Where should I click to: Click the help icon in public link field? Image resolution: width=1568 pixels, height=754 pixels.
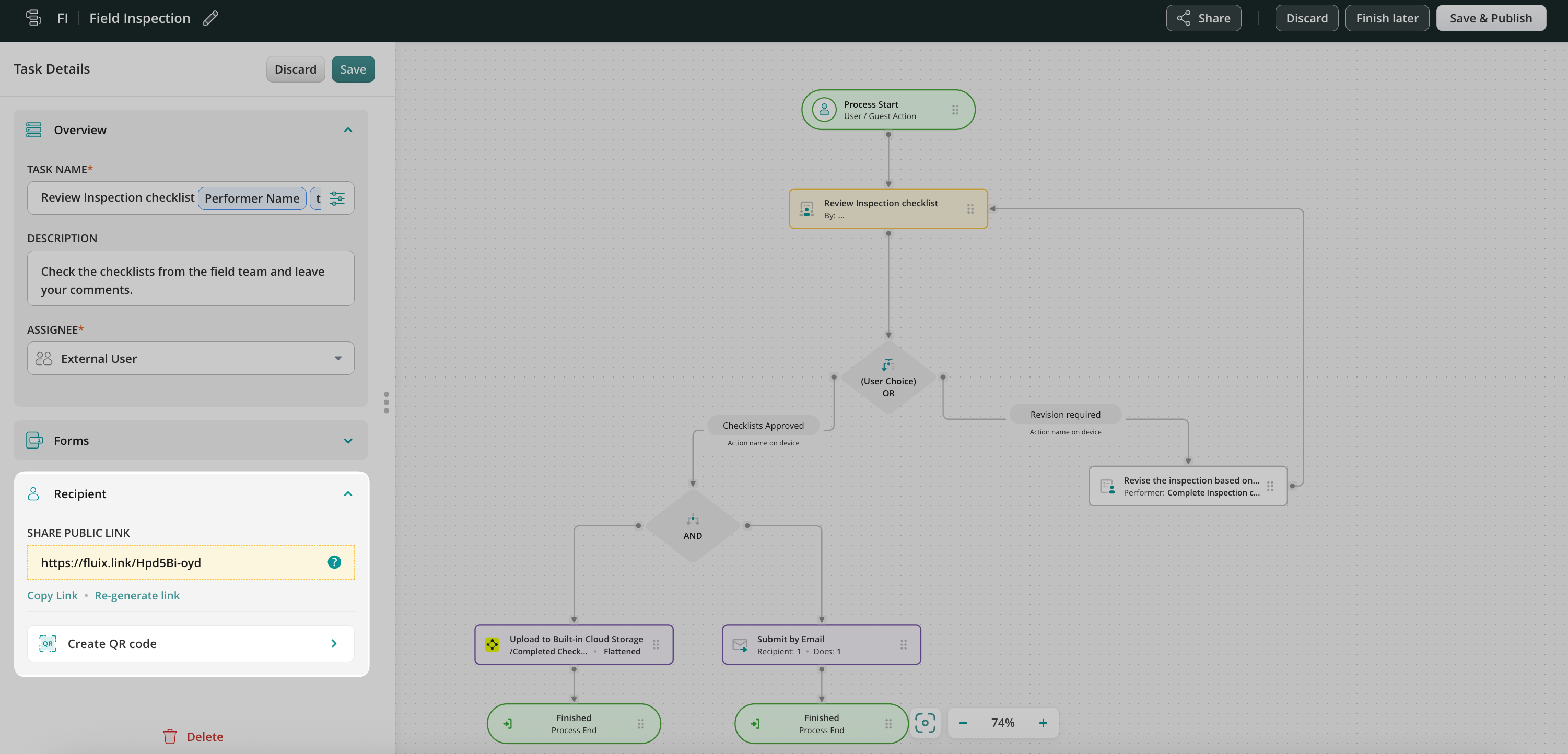coord(334,562)
